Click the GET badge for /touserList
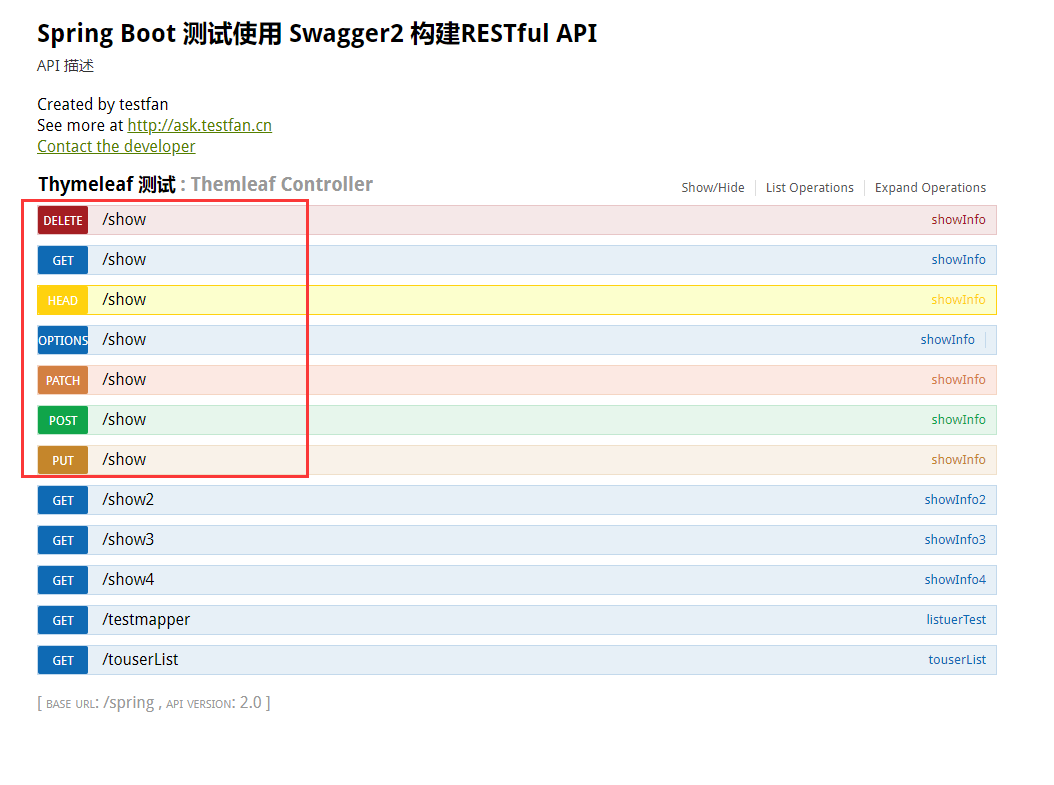This screenshot has width=1054, height=785. tap(63, 660)
